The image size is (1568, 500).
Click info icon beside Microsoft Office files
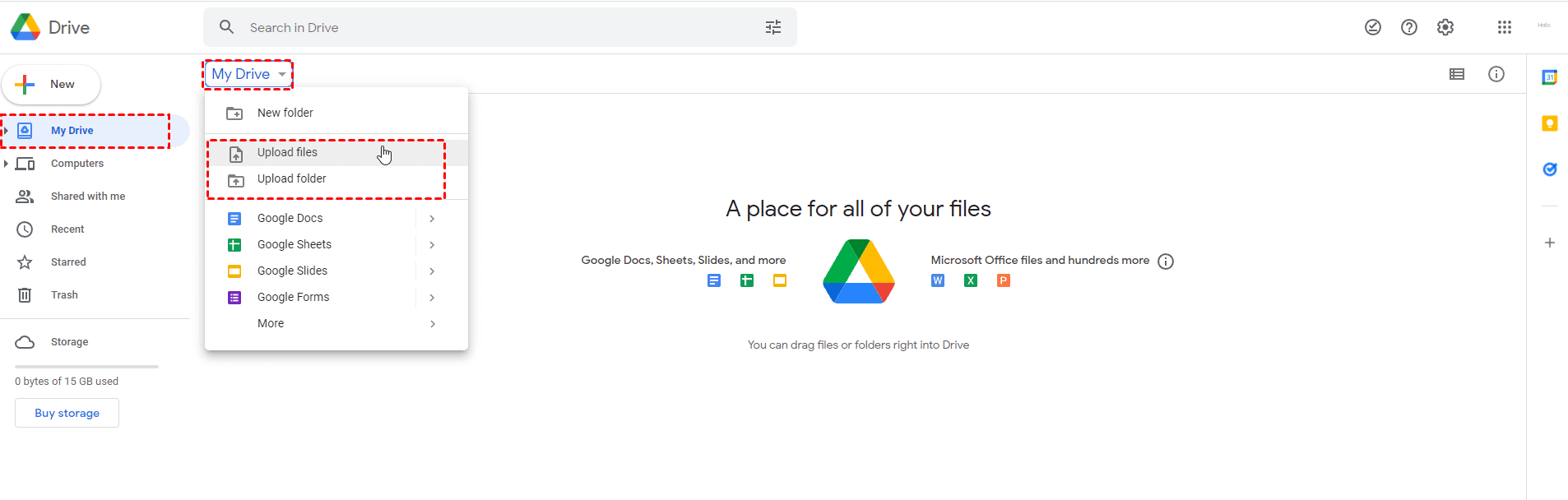click(x=1166, y=262)
